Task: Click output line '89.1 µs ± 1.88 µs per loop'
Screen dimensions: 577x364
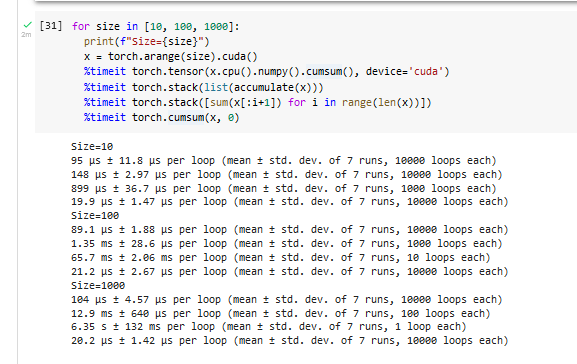Action: coord(290,230)
